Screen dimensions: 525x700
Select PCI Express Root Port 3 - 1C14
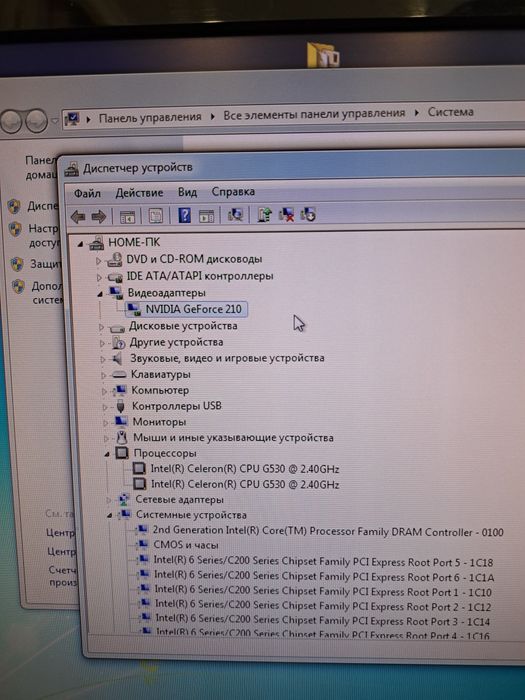323,621
